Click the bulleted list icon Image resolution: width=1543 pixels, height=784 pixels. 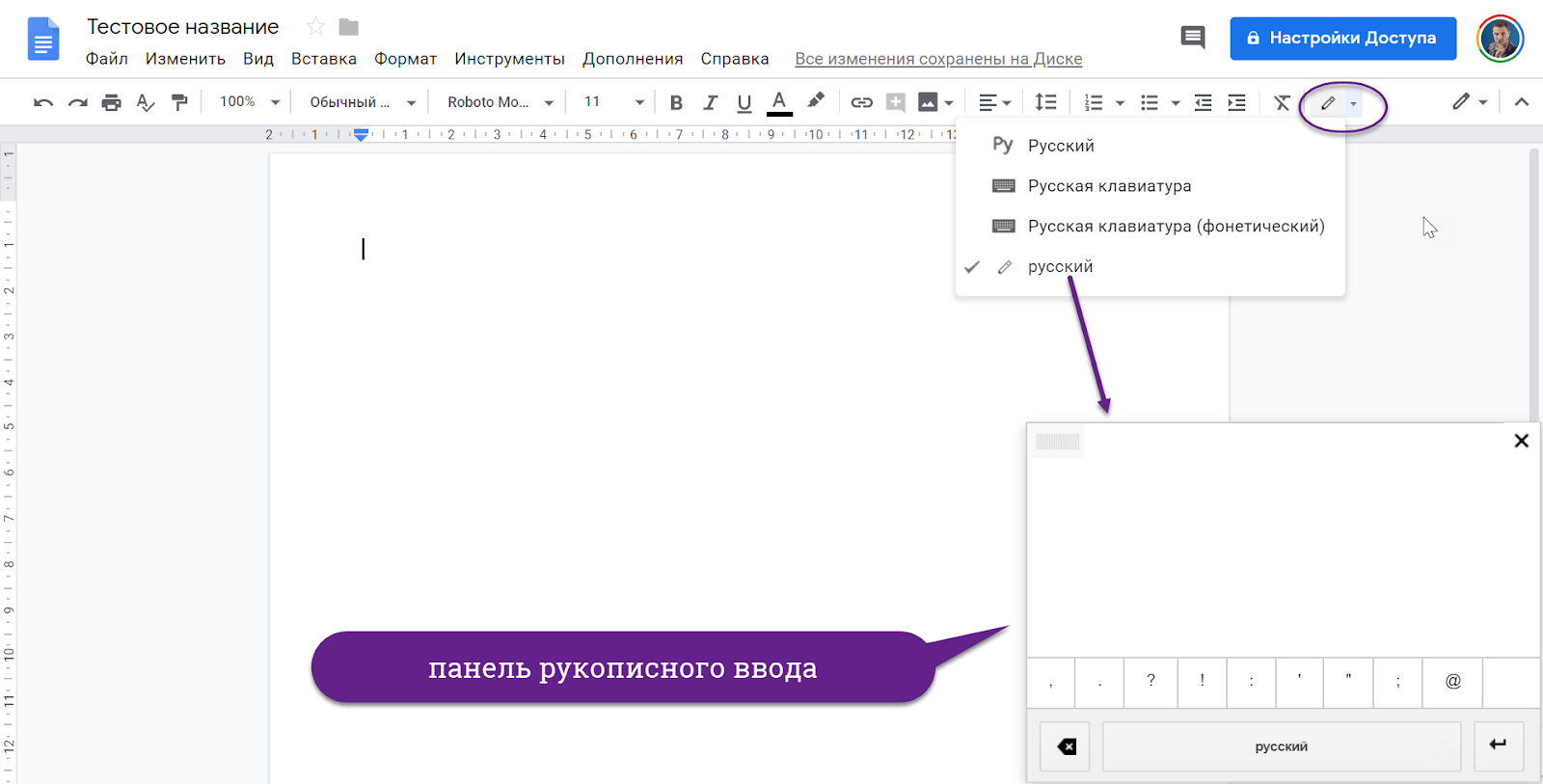point(1150,102)
